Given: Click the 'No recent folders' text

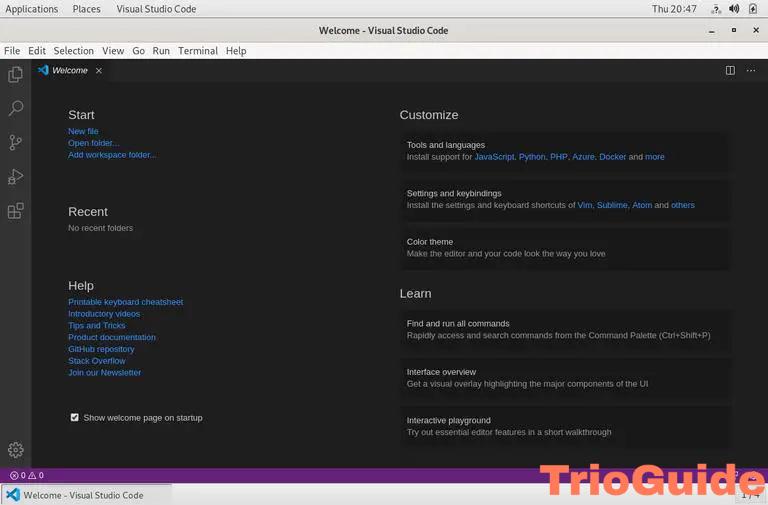Looking at the screenshot, I should [100, 228].
